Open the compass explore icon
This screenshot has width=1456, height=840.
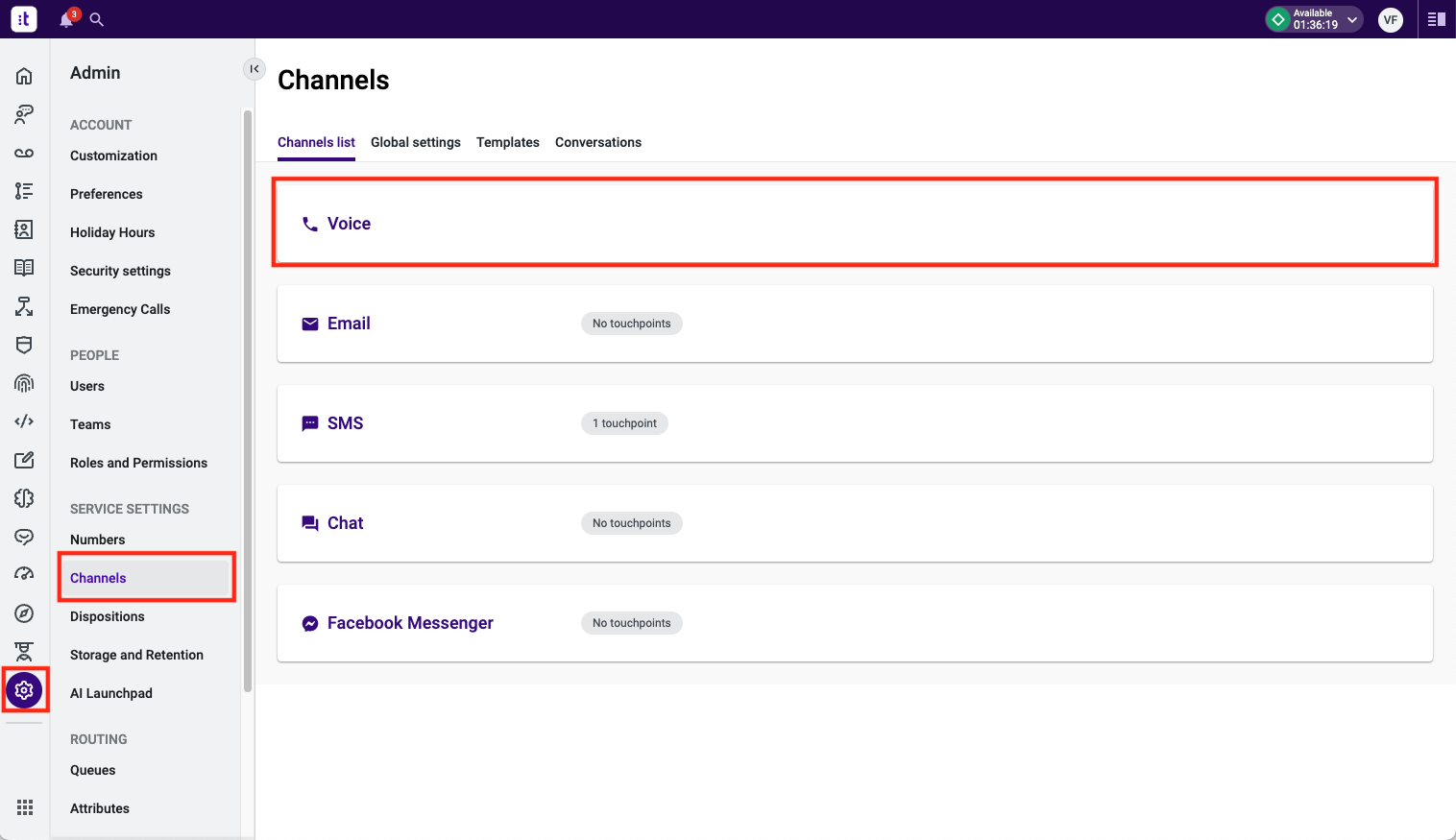(x=24, y=613)
